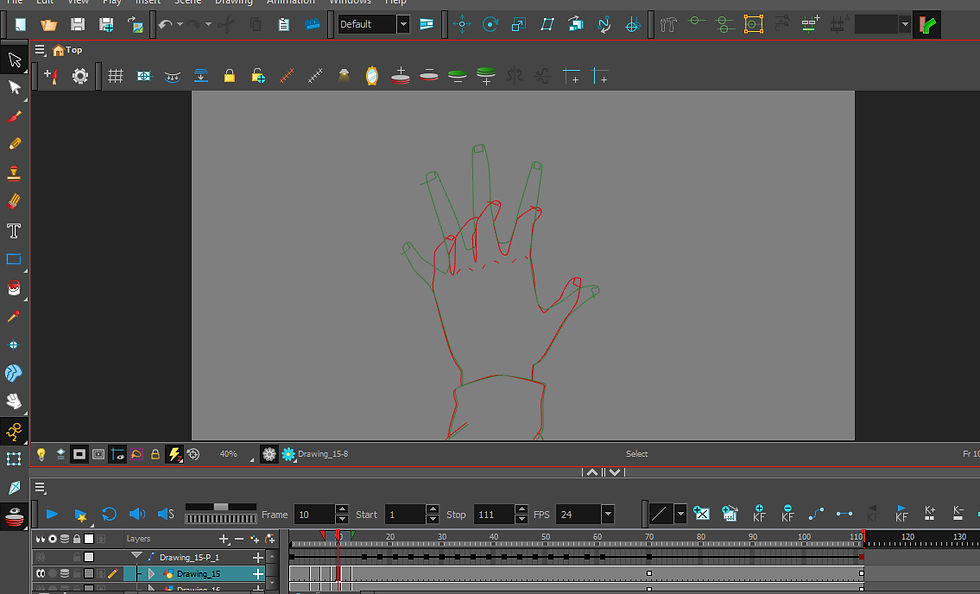980x594 pixels.
Task: Show the grid in Camera view
Action: [115, 76]
